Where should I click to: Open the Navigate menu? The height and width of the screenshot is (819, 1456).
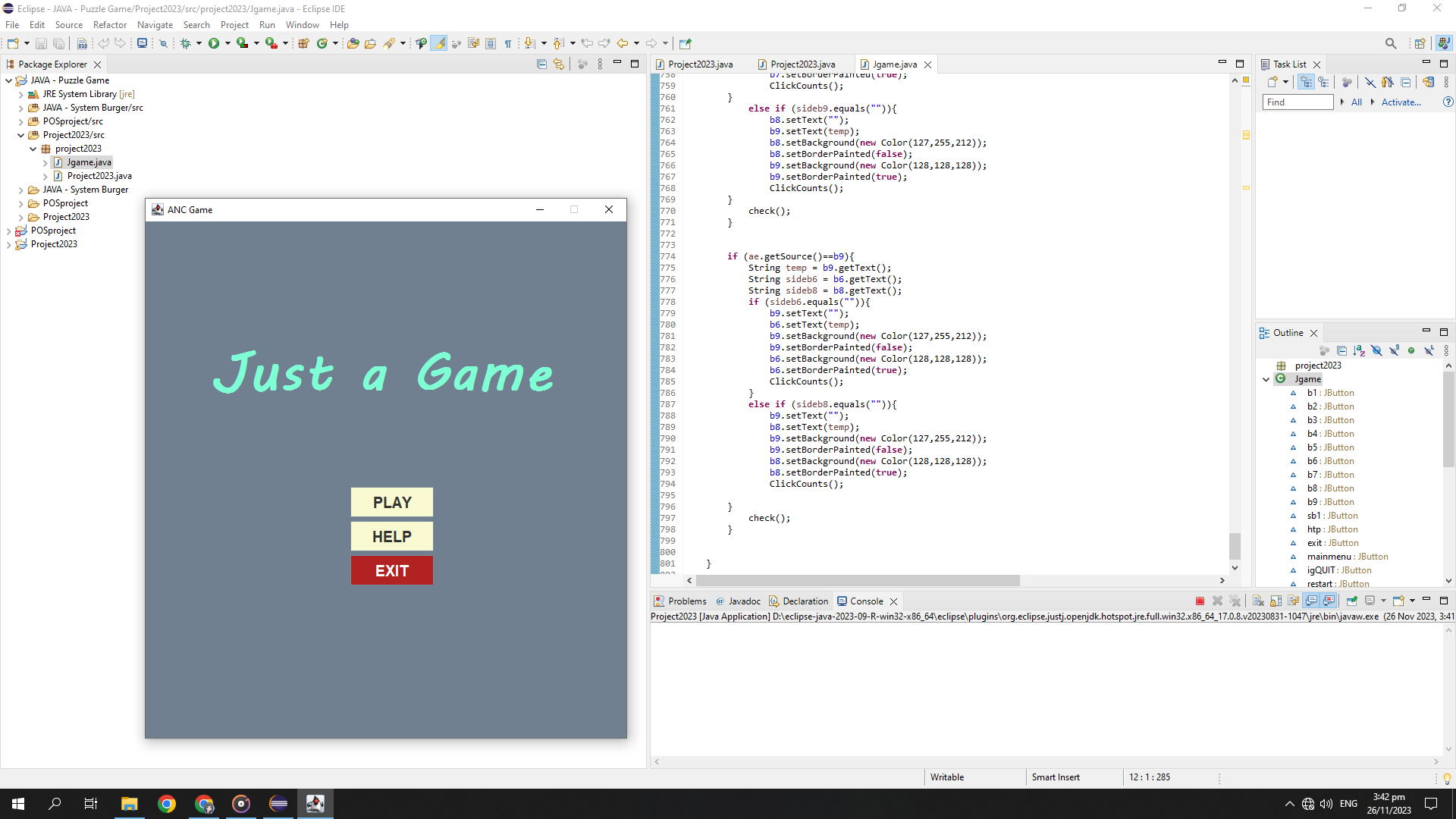tap(155, 25)
